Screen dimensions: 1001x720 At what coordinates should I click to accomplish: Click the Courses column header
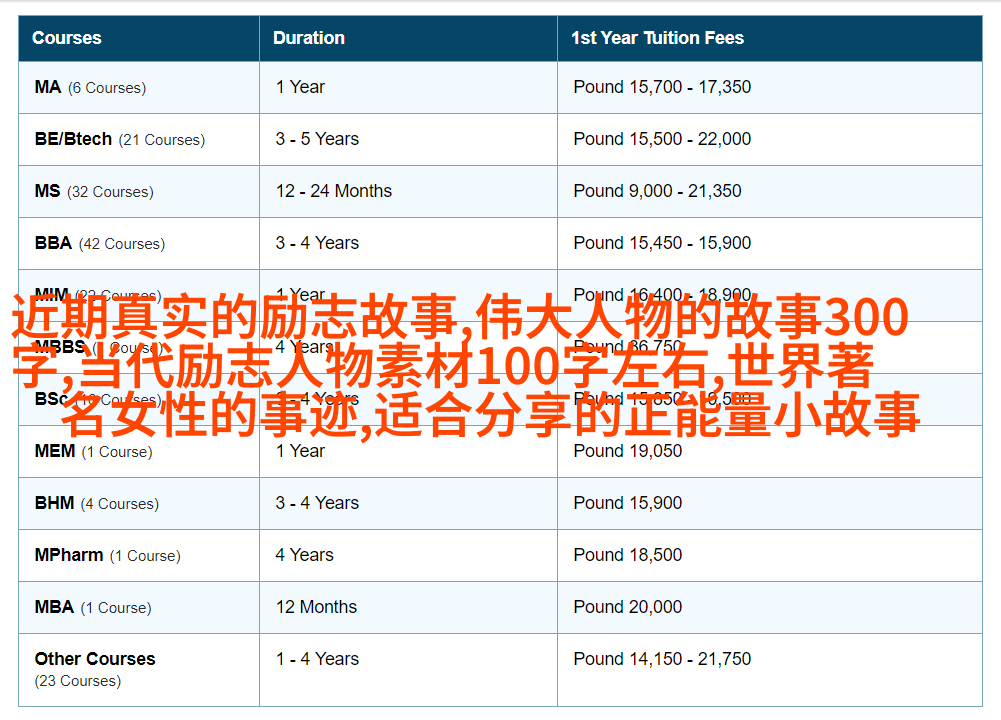67,38
